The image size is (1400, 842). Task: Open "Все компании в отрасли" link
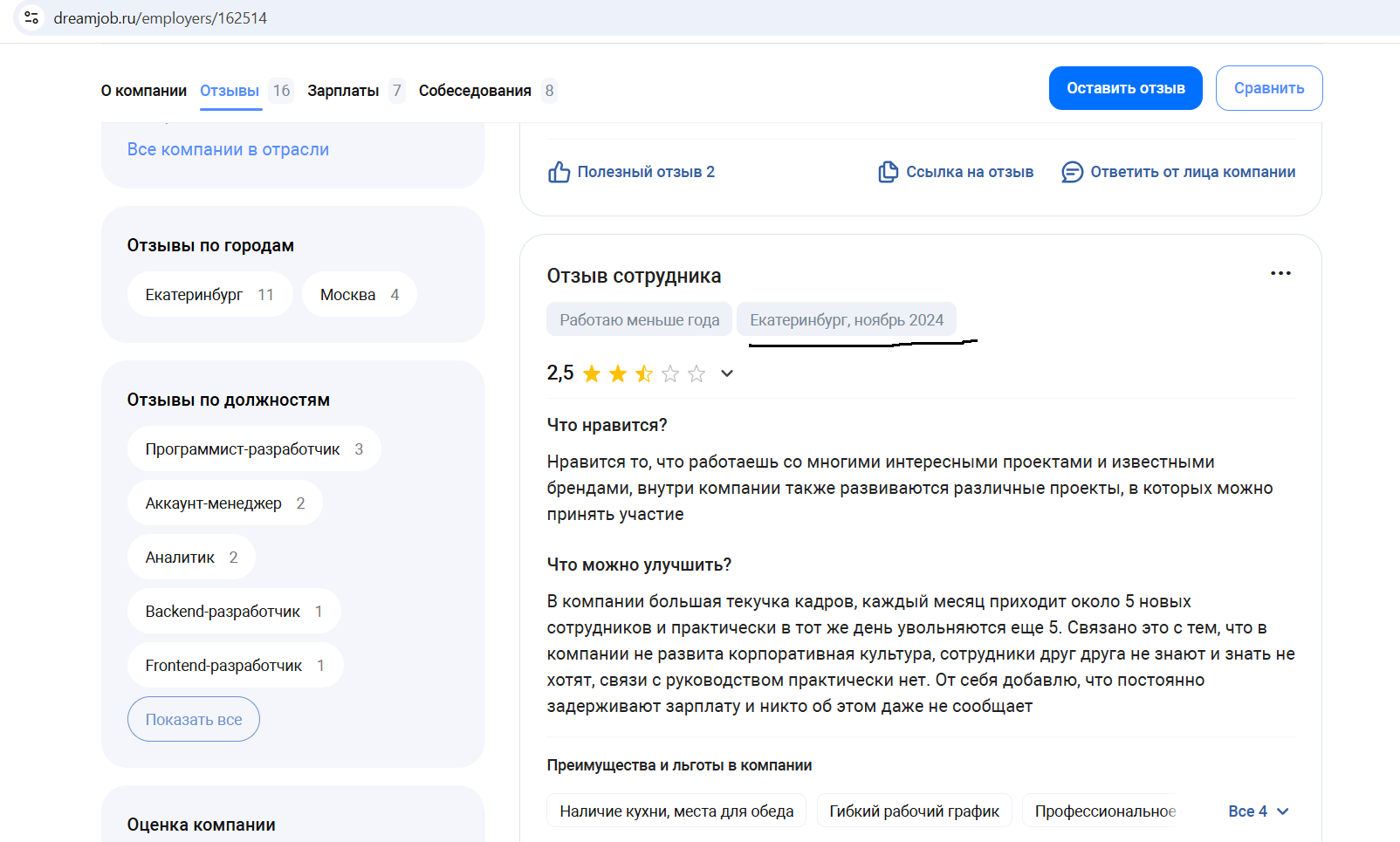[228, 149]
